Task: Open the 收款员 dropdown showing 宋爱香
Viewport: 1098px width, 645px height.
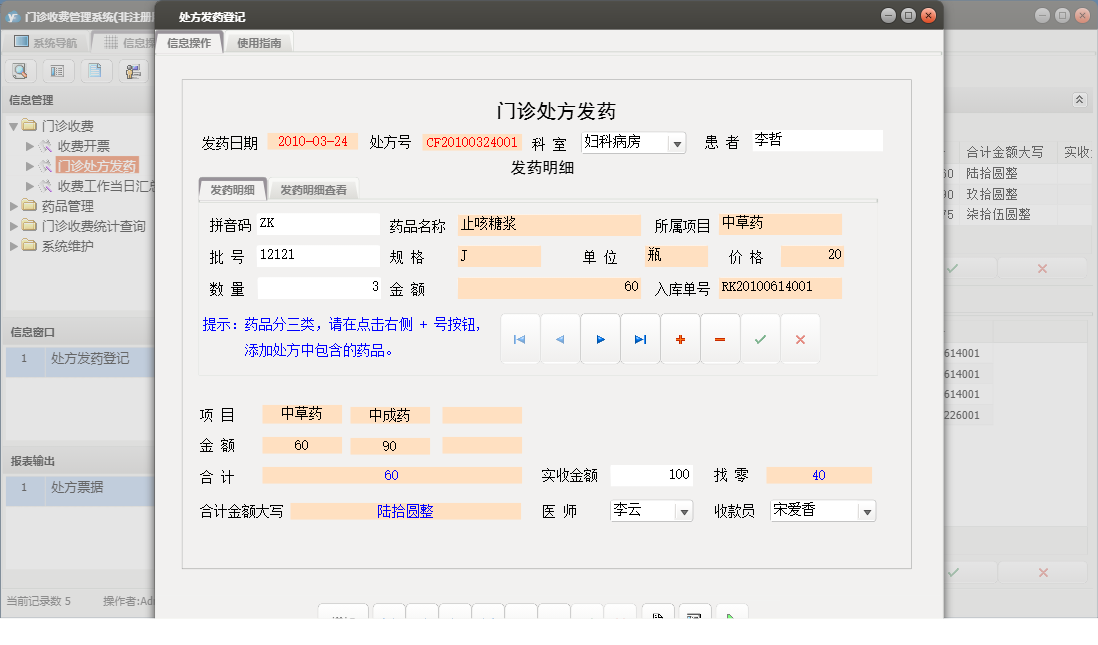Action: [866, 510]
